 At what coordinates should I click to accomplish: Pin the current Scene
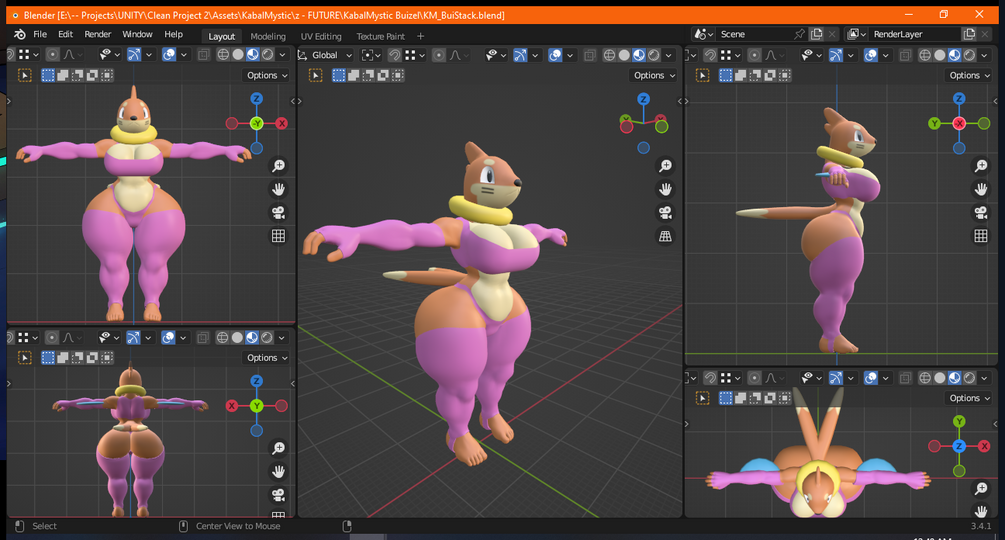point(799,35)
